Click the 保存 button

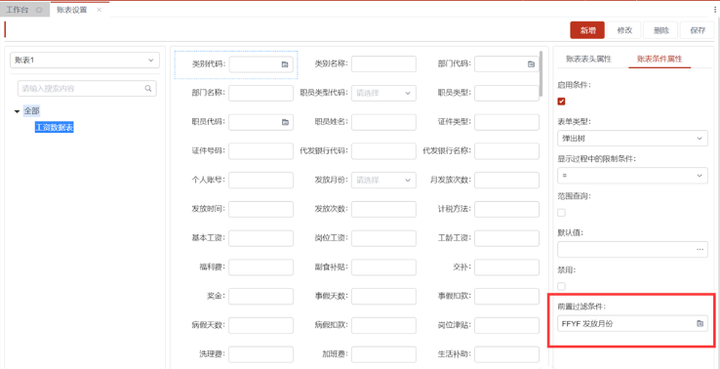pos(697,30)
